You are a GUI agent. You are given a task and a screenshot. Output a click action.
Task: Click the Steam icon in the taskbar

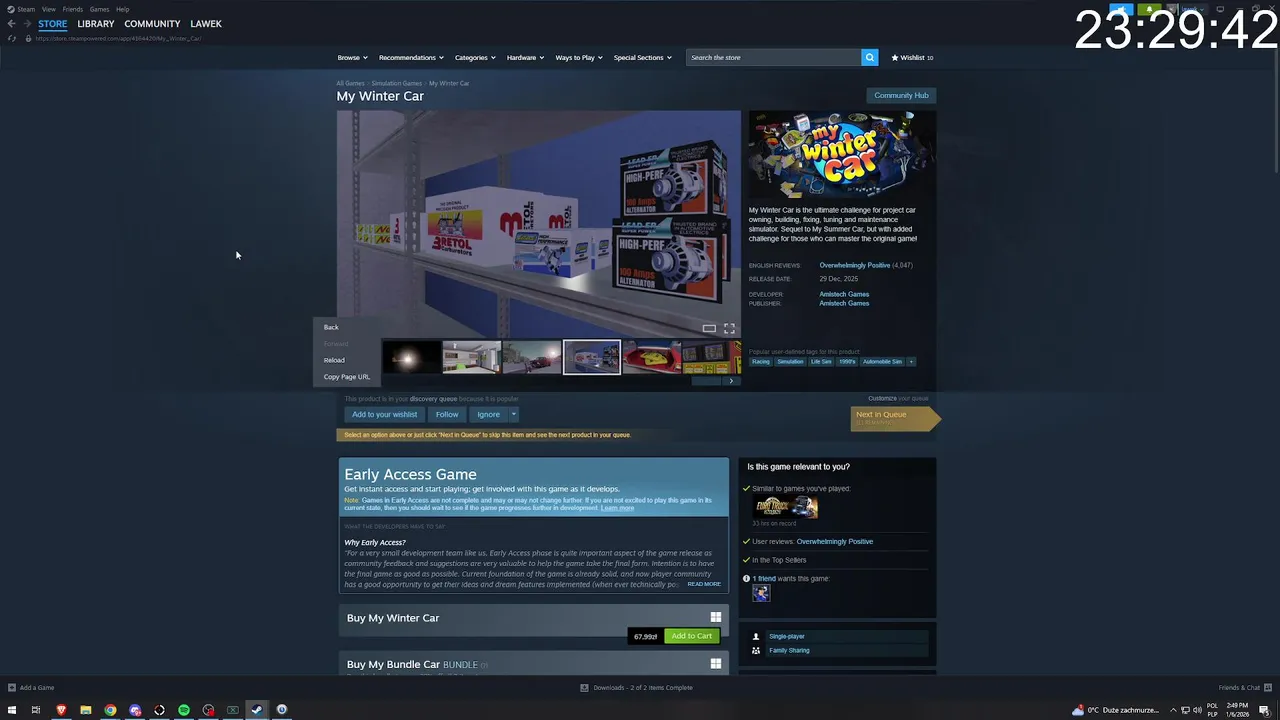click(257, 710)
